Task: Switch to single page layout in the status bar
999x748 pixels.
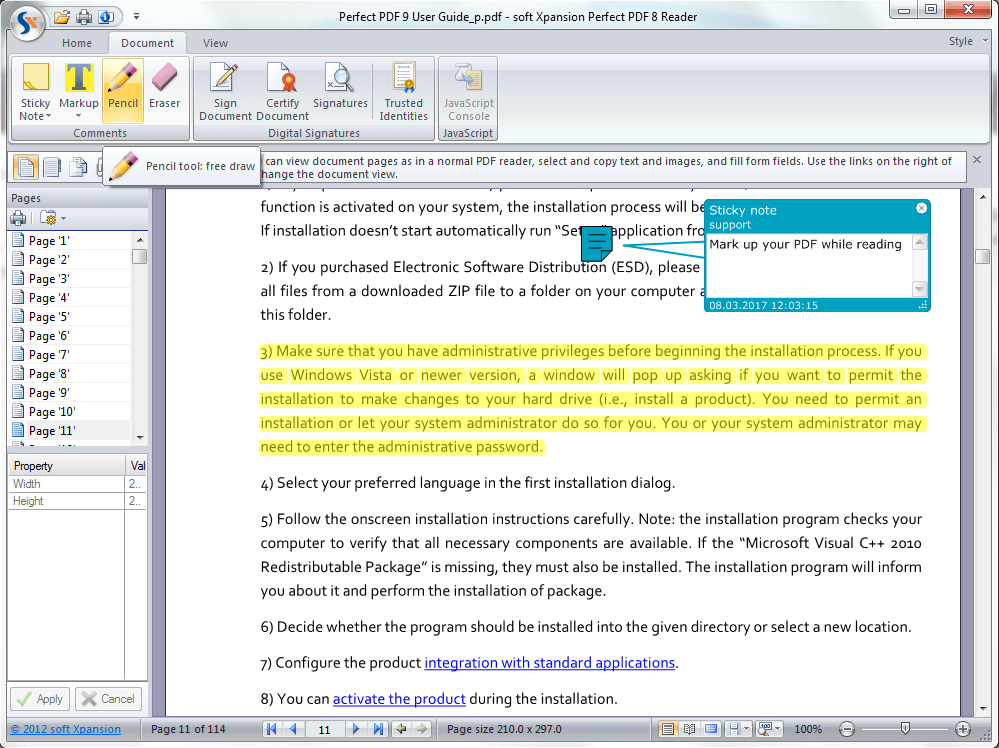Action: [x=668, y=729]
